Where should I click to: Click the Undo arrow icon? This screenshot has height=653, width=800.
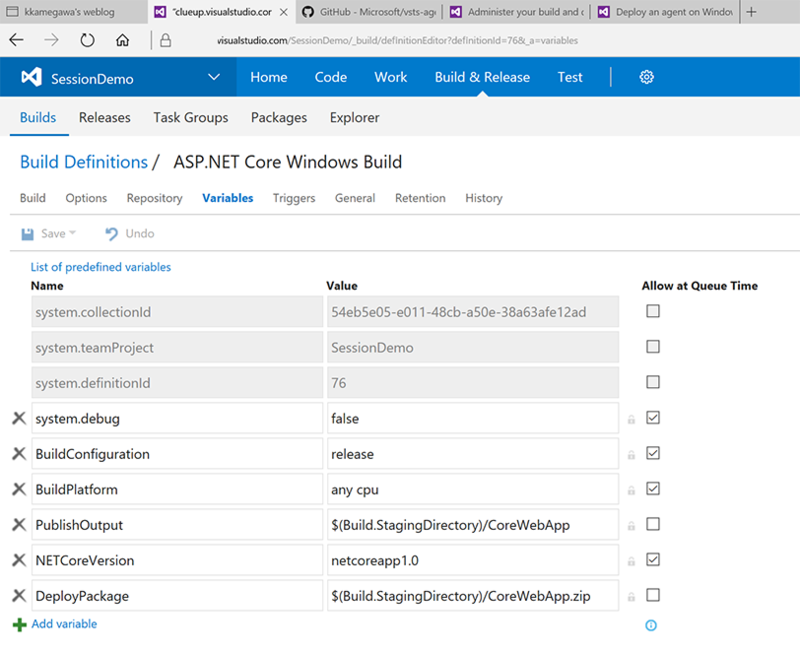point(111,234)
